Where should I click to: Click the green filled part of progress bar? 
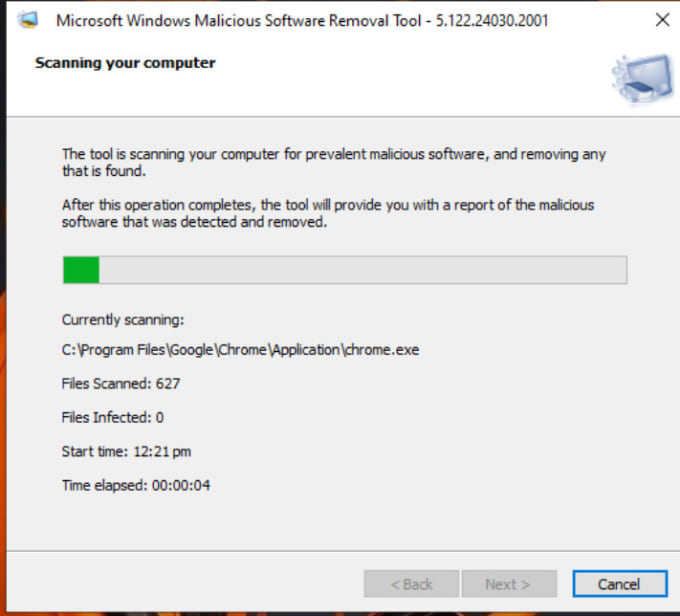click(81, 270)
